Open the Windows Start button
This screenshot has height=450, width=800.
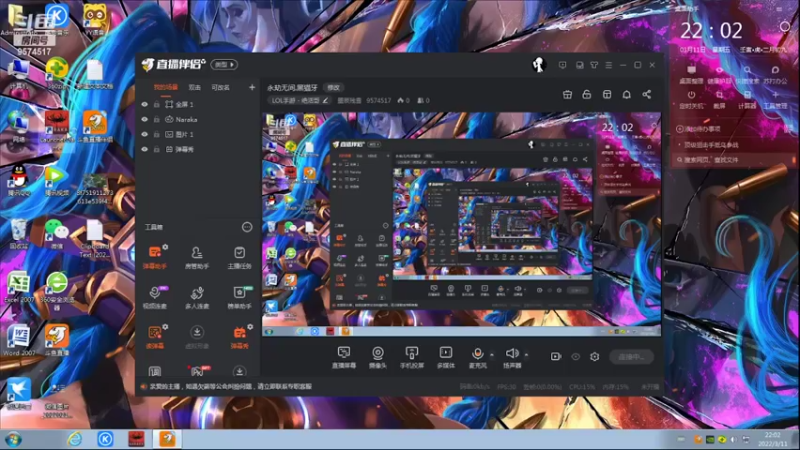(13, 439)
